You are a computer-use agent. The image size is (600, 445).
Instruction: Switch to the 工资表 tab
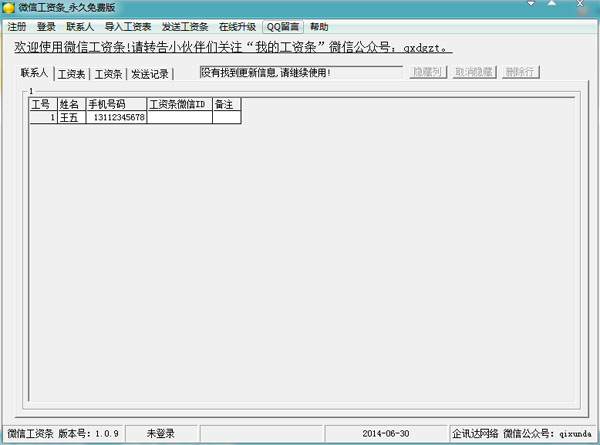[72, 74]
